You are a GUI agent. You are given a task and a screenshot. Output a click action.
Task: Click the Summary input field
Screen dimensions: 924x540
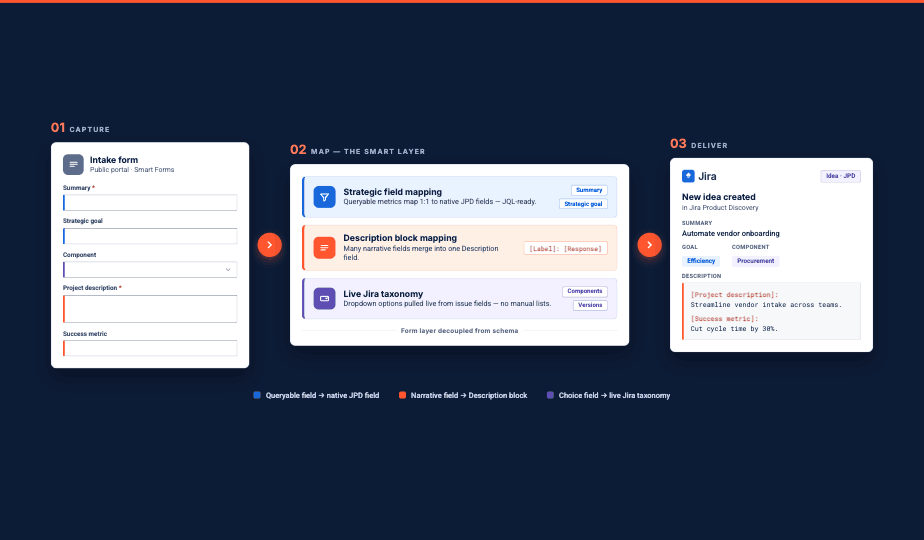[x=150, y=202]
